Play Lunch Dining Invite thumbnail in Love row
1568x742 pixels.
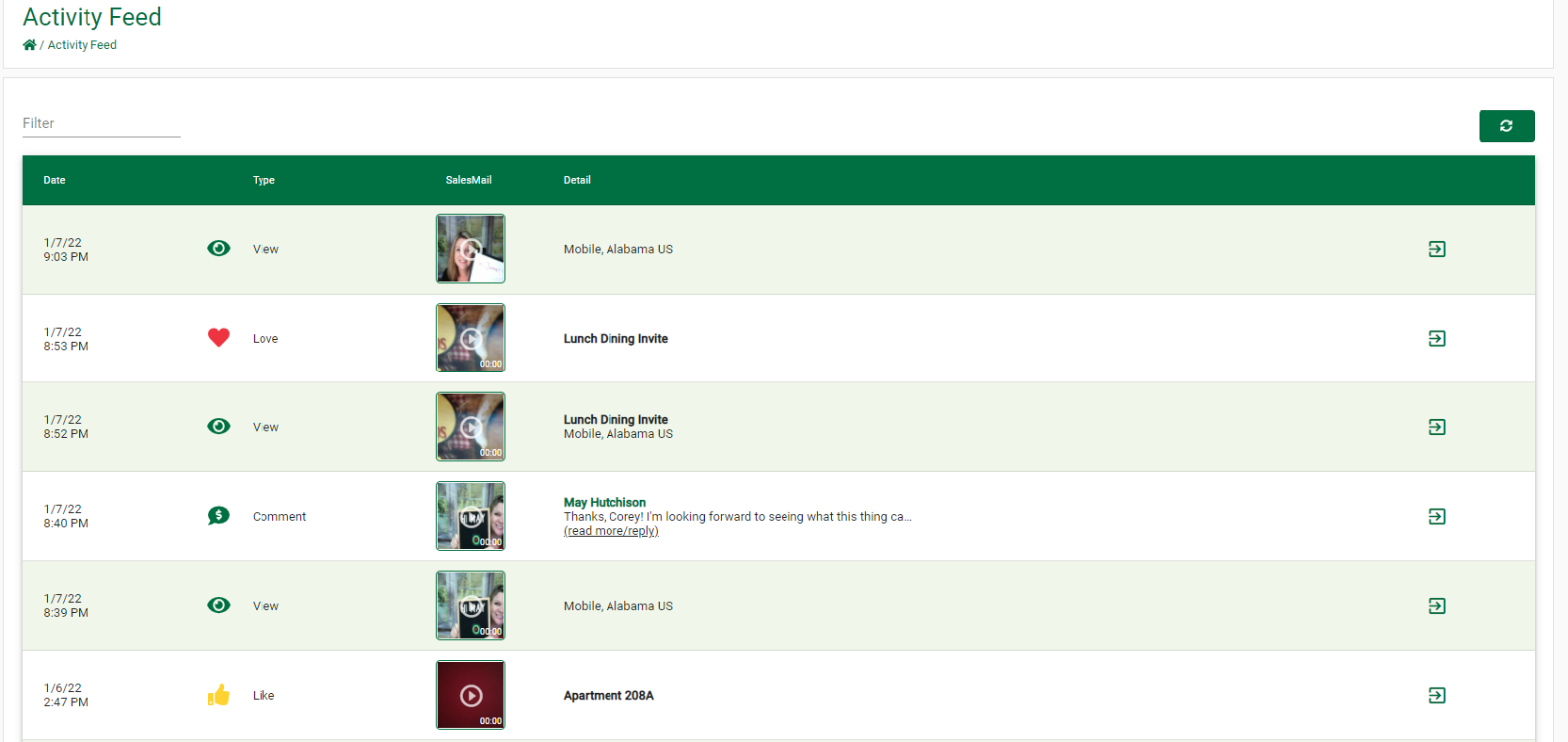(471, 338)
